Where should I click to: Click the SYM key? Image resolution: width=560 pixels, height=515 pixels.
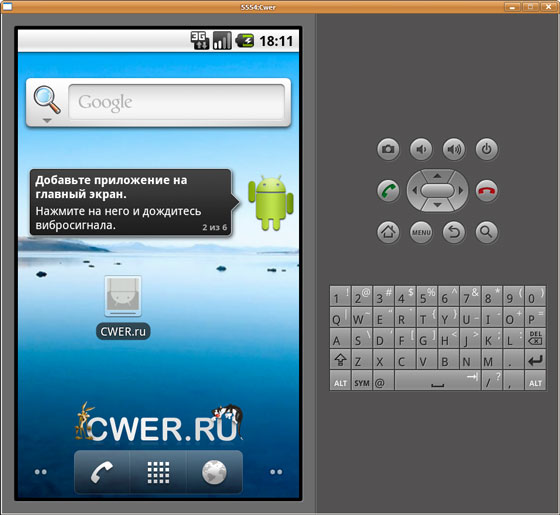point(362,381)
